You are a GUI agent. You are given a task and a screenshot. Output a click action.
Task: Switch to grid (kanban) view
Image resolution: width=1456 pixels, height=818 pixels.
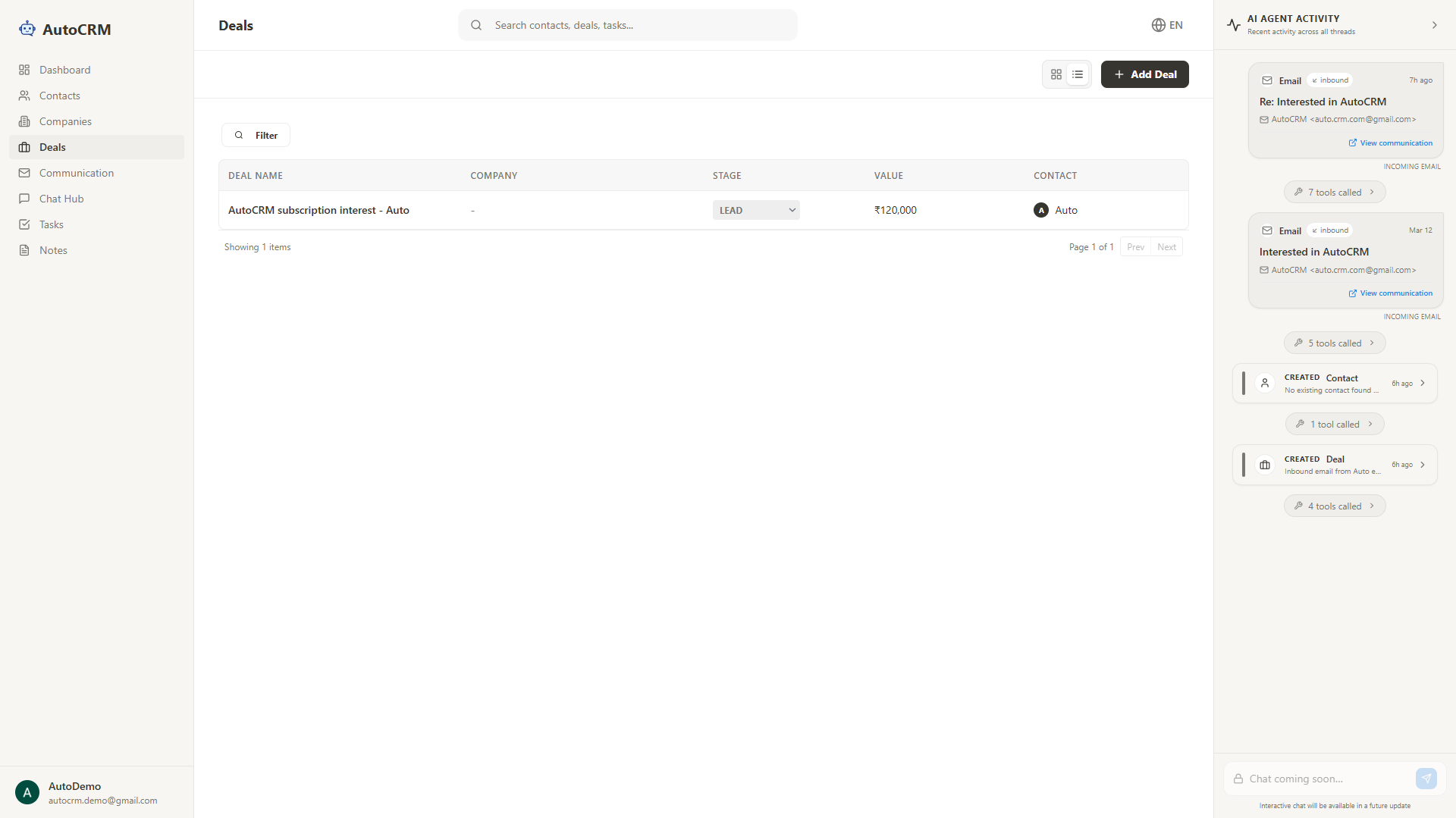point(1056,74)
